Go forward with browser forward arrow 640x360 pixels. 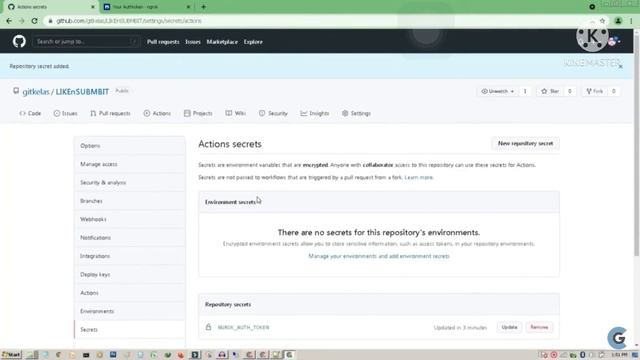(x=22, y=21)
